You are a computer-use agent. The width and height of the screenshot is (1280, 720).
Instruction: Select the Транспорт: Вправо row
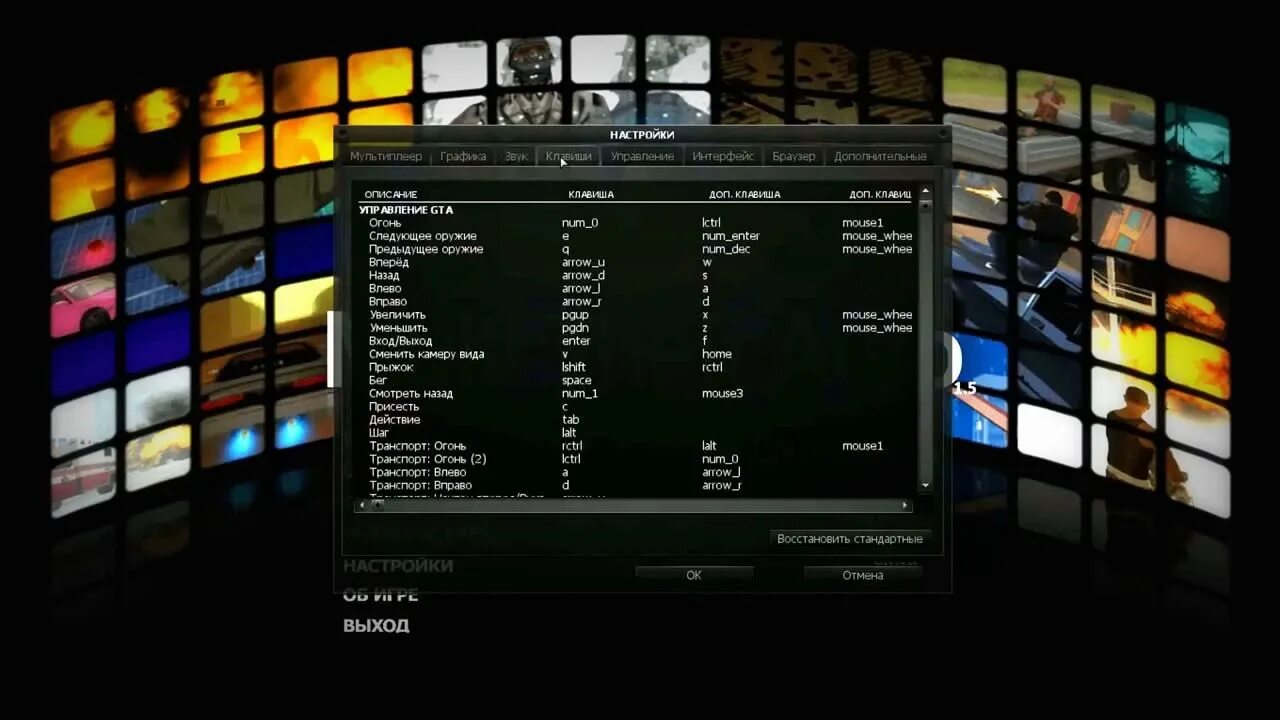click(x=636, y=485)
